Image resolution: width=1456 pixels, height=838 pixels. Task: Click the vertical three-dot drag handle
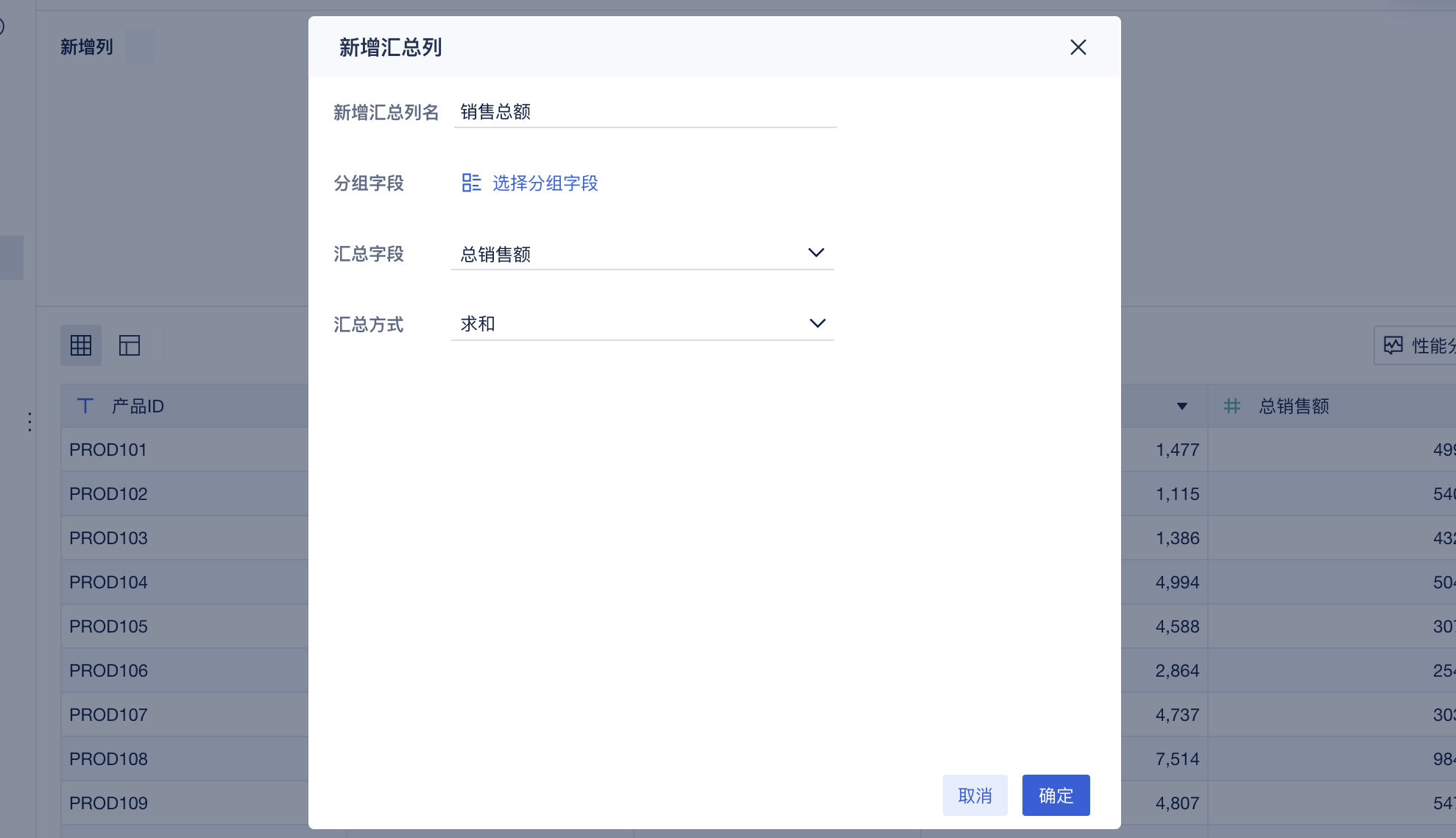29,422
